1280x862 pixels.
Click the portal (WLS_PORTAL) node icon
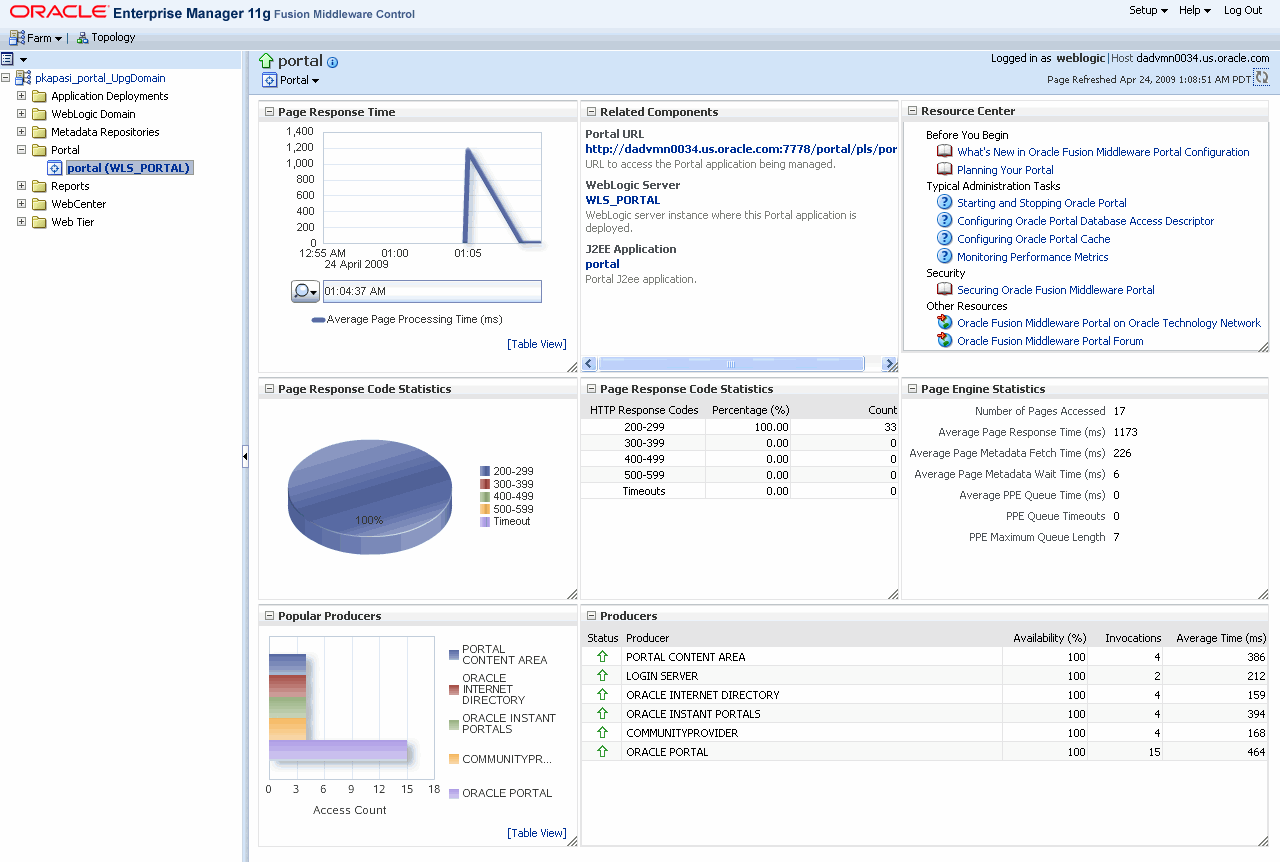click(x=55, y=168)
